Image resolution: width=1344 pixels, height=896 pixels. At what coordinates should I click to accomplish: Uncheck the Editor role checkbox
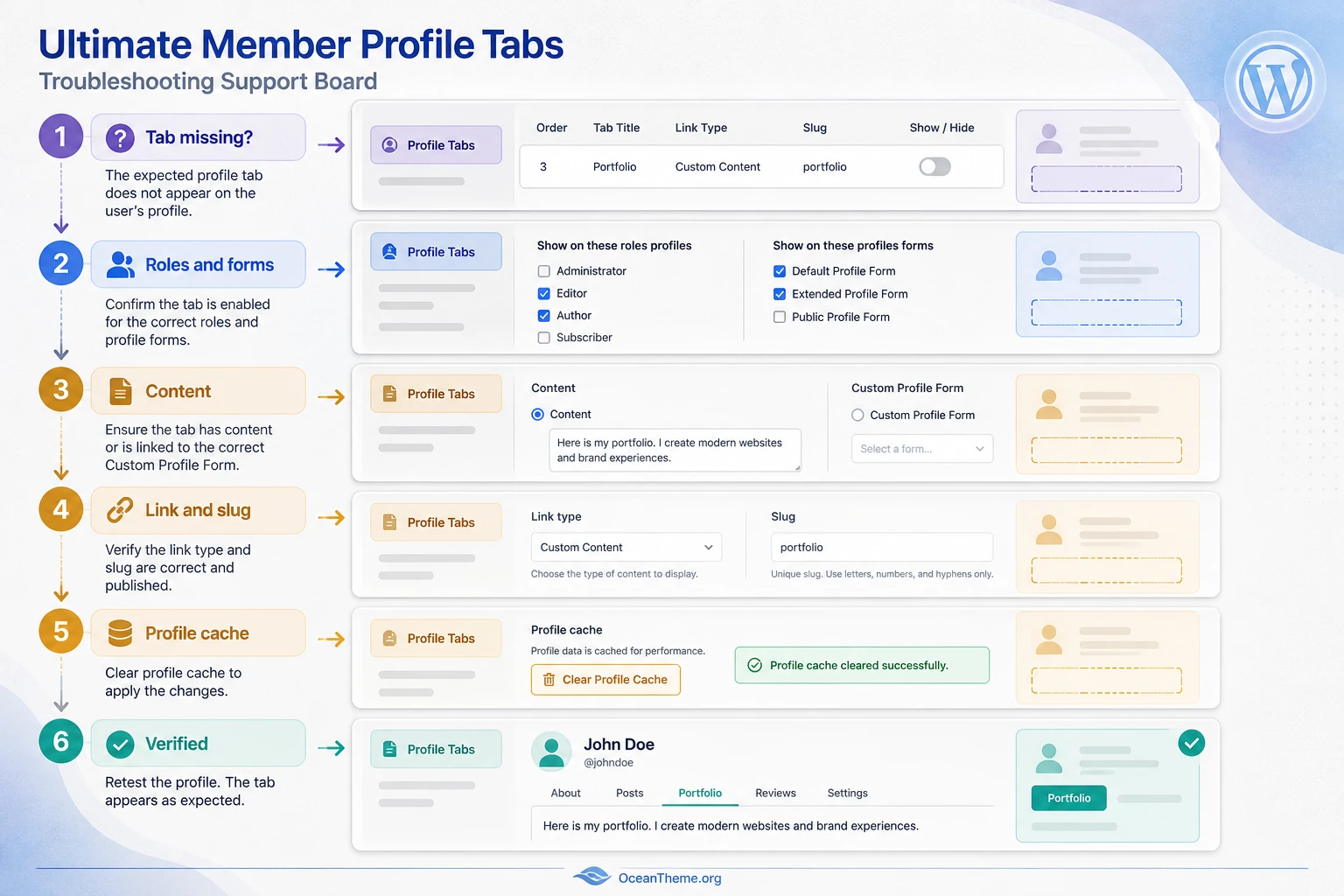pos(543,294)
